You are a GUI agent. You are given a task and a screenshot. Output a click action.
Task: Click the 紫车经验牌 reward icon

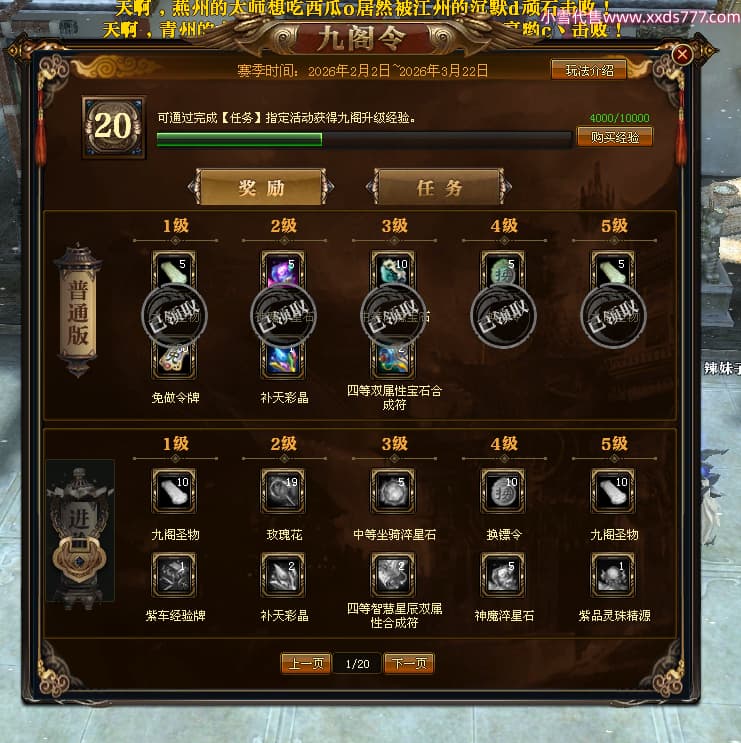[x=174, y=575]
